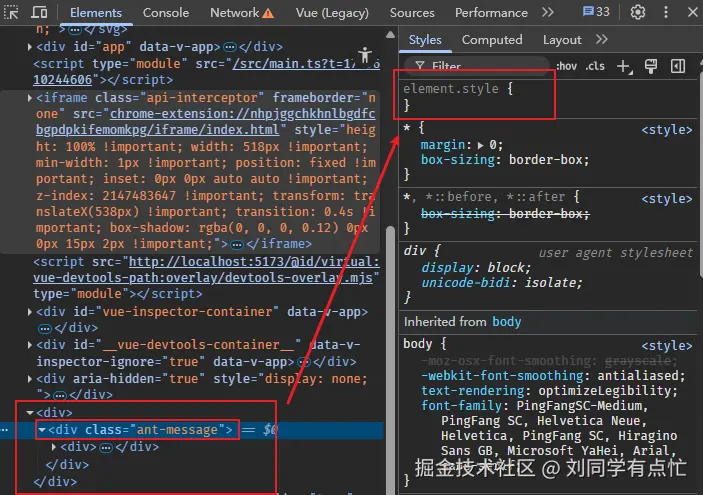Expand the vue-inspector-container div
The image size is (703, 495).
click(x=30, y=312)
